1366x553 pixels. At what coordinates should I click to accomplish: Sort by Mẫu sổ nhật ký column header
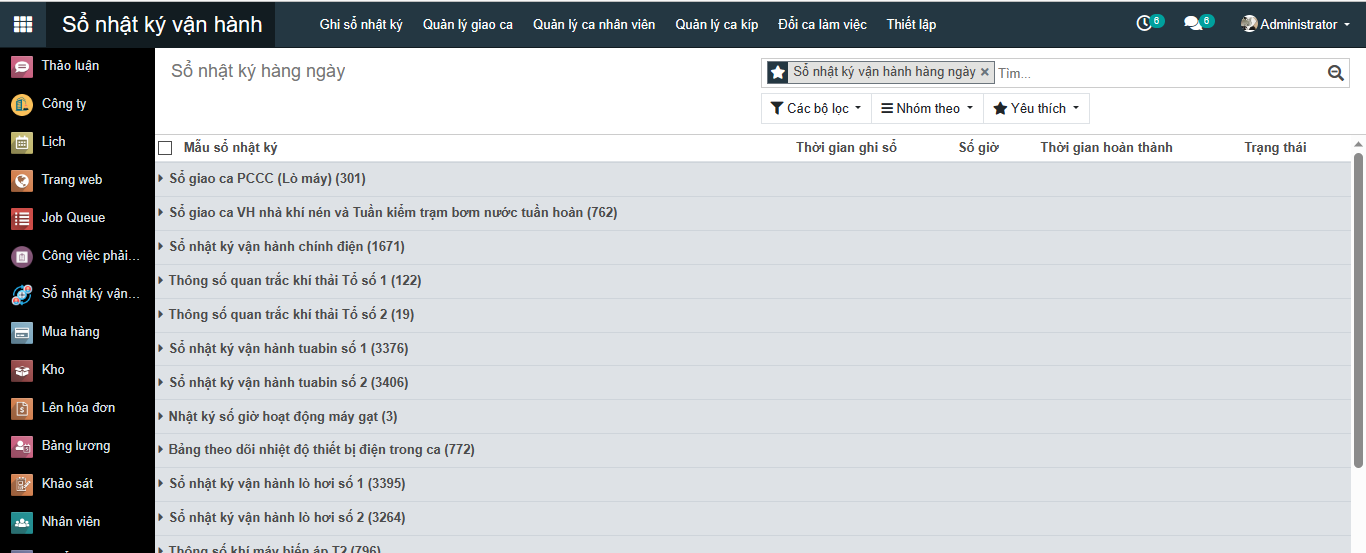pos(231,148)
